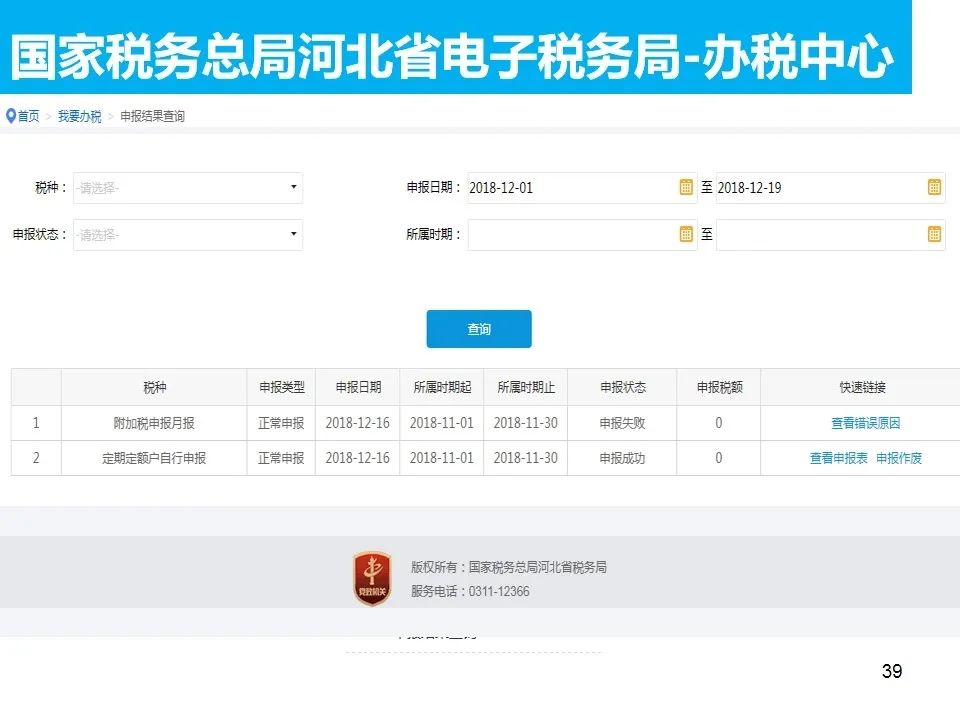960x720 pixels.
Task: Click the 税种 column header
Action: (x=154, y=387)
